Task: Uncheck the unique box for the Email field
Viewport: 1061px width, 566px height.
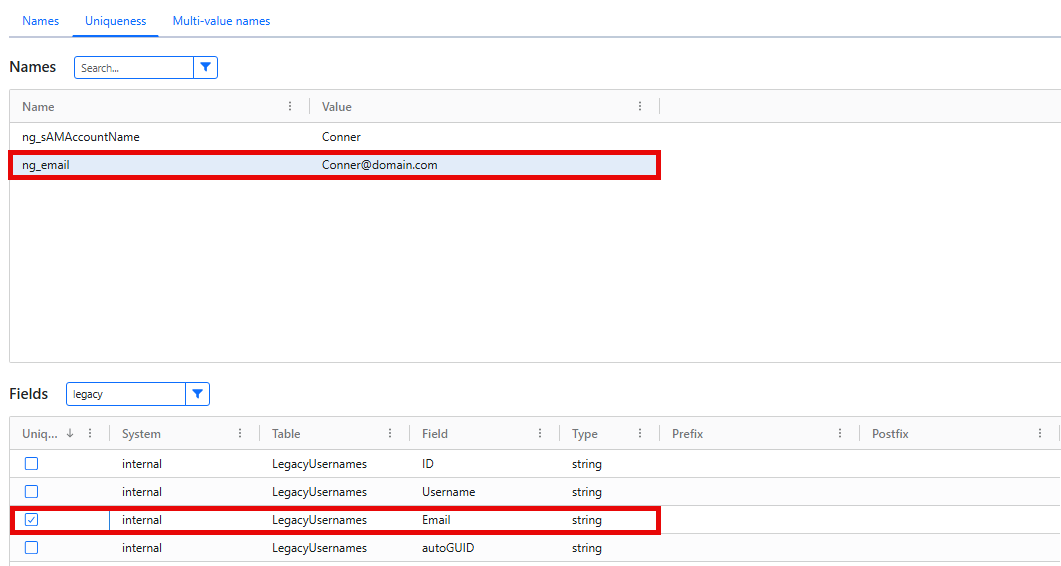Action: 31,520
